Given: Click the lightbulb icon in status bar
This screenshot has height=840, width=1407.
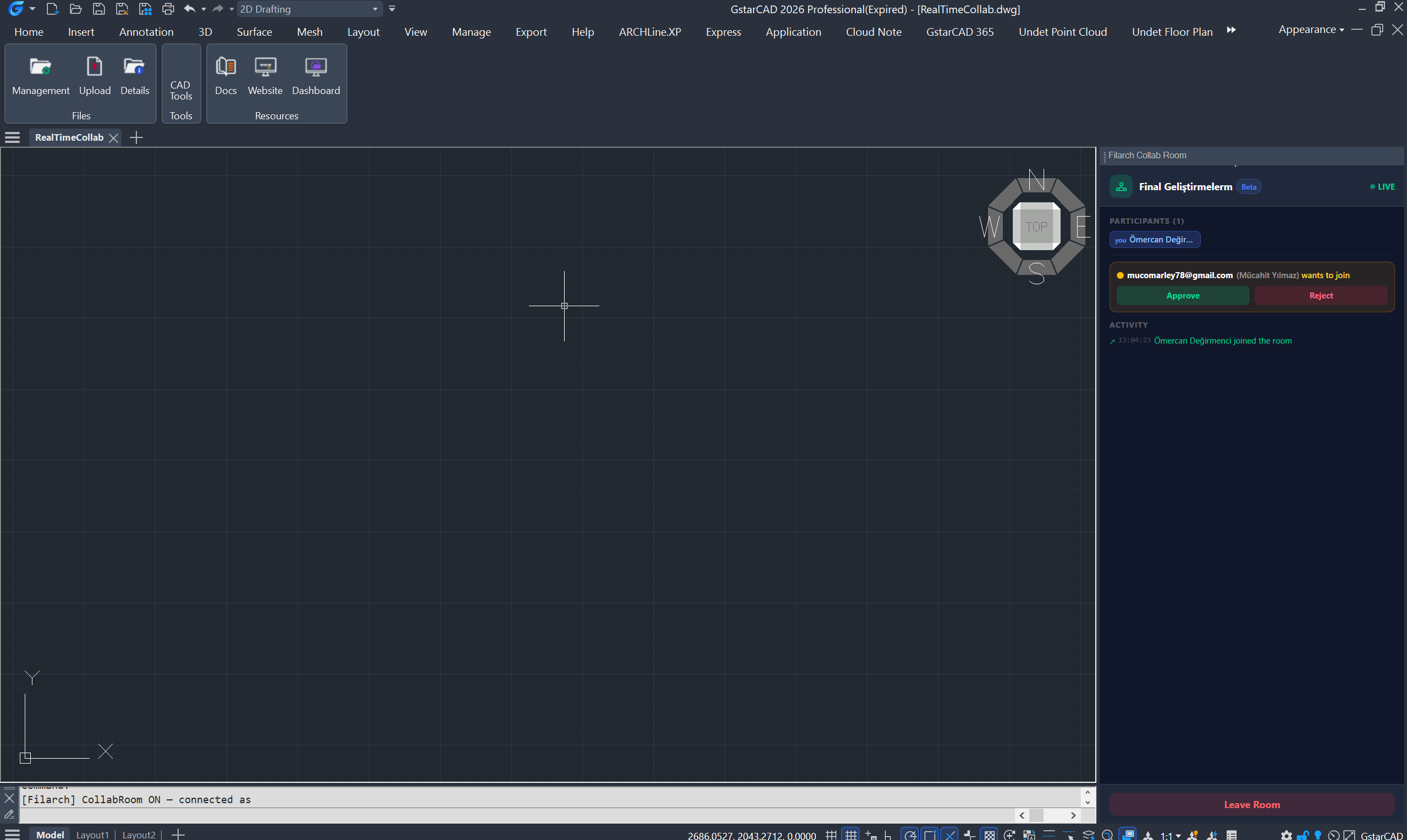Looking at the screenshot, I should [x=1317, y=835].
